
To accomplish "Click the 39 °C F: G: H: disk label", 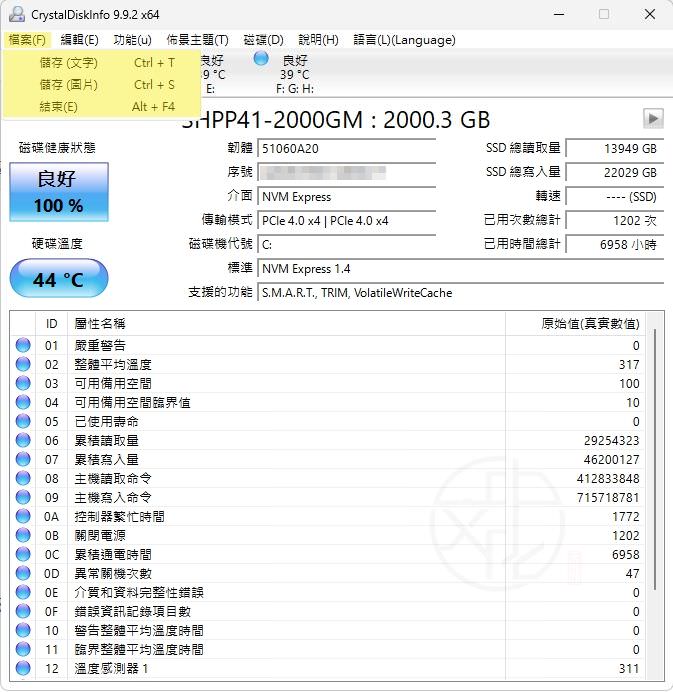I will point(295,74).
